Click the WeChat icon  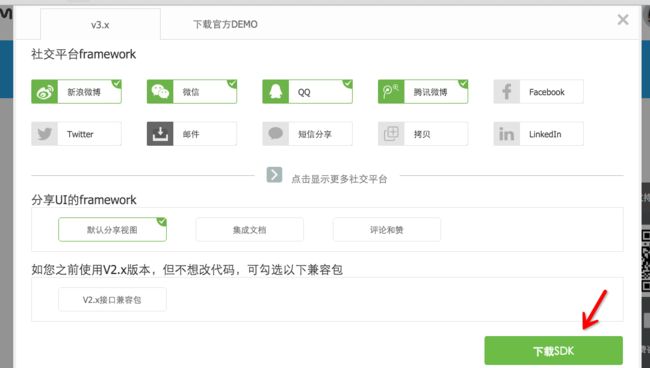[x=160, y=92]
